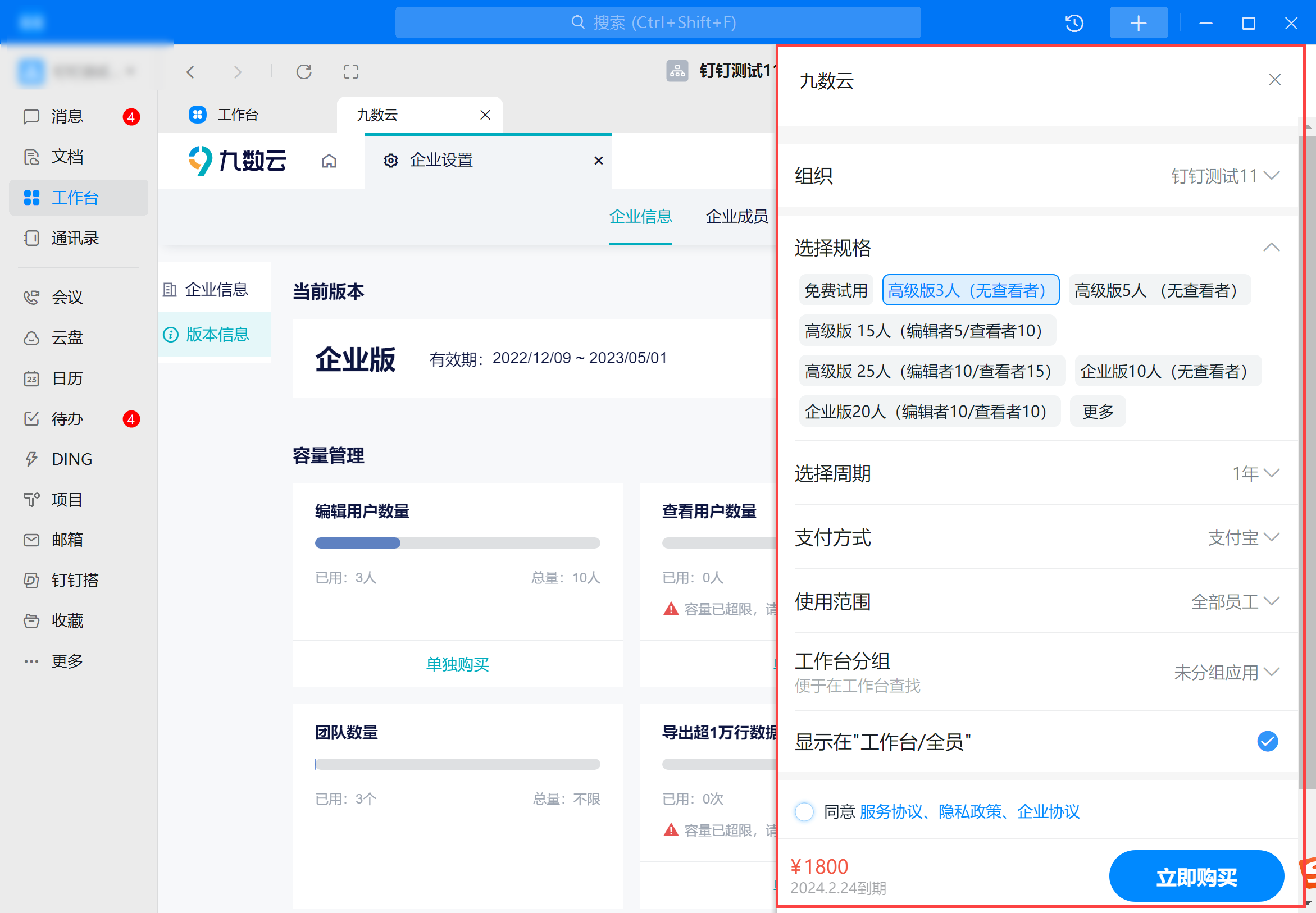Open the history clock icon in title bar
Viewport: 1316px width, 913px height.
tap(1074, 23)
